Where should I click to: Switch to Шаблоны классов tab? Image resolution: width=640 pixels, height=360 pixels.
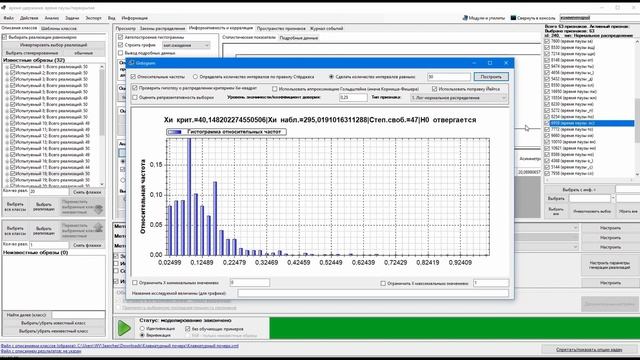59,28
